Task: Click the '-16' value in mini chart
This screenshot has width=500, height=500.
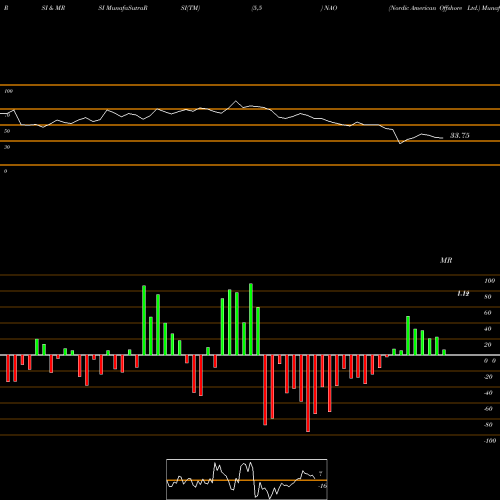Action: click(x=322, y=486)
